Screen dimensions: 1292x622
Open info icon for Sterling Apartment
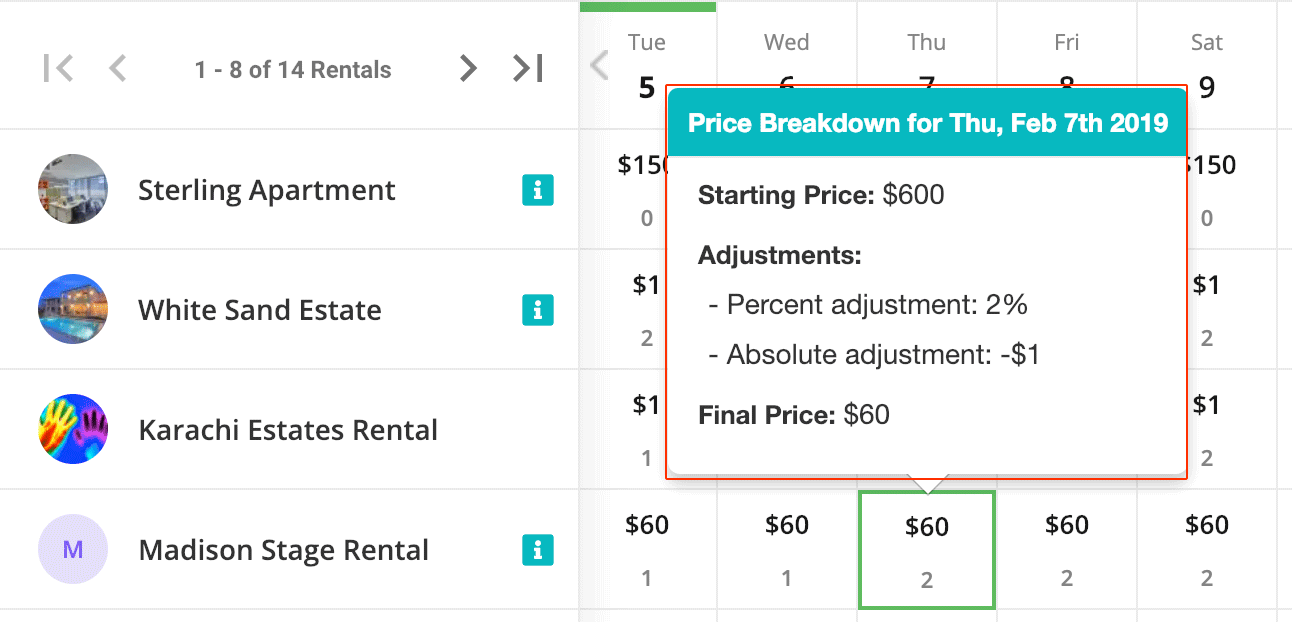coord(538,190)
